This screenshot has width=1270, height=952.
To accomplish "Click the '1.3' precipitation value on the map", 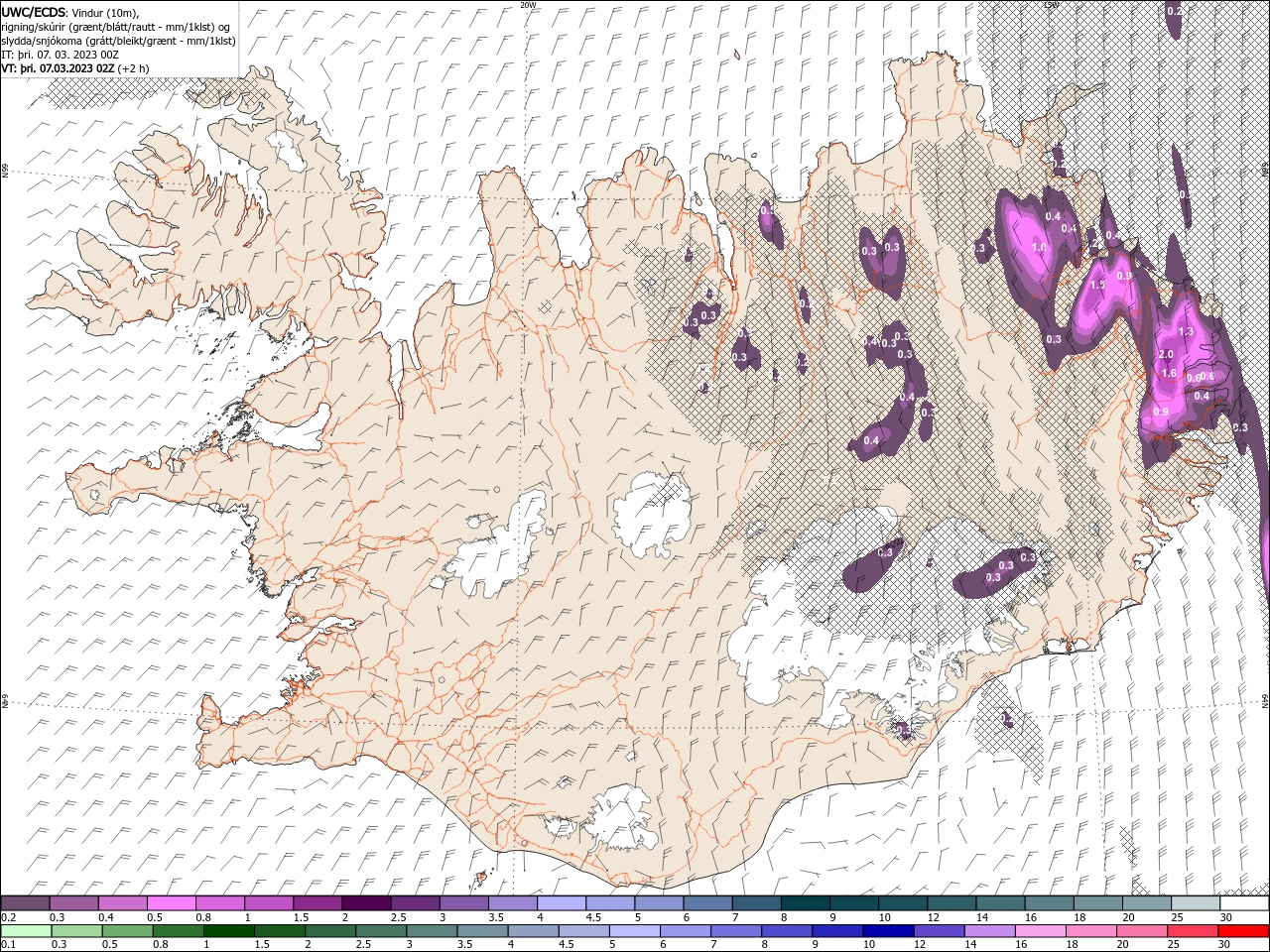I will pos(1185,331).
